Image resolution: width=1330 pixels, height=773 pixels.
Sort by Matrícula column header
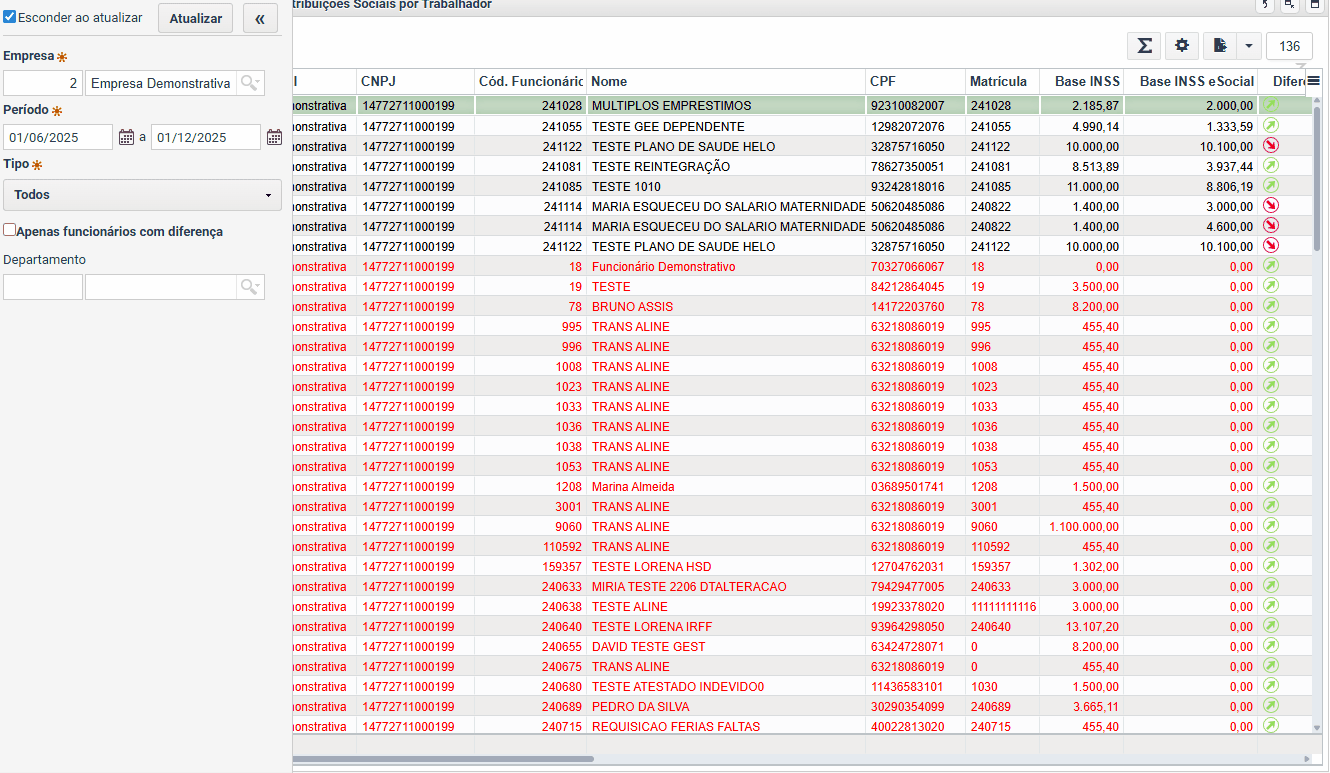[1002, 81]
